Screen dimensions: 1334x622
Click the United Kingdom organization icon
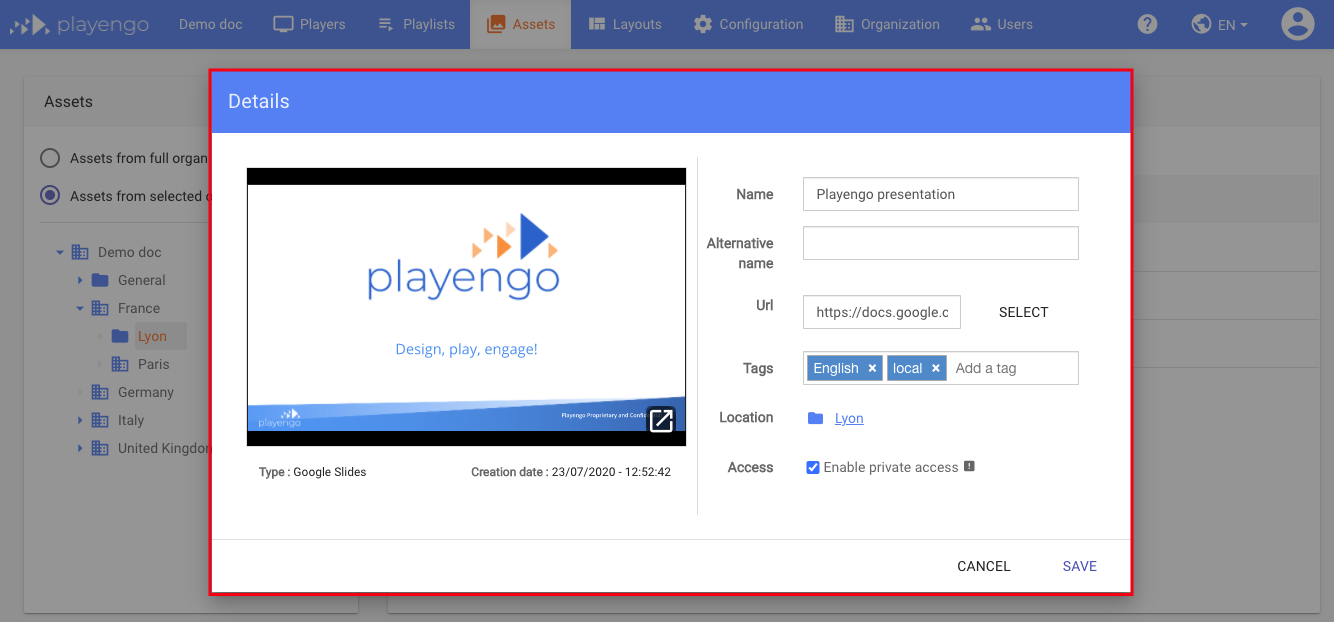(x=100, y=448)
